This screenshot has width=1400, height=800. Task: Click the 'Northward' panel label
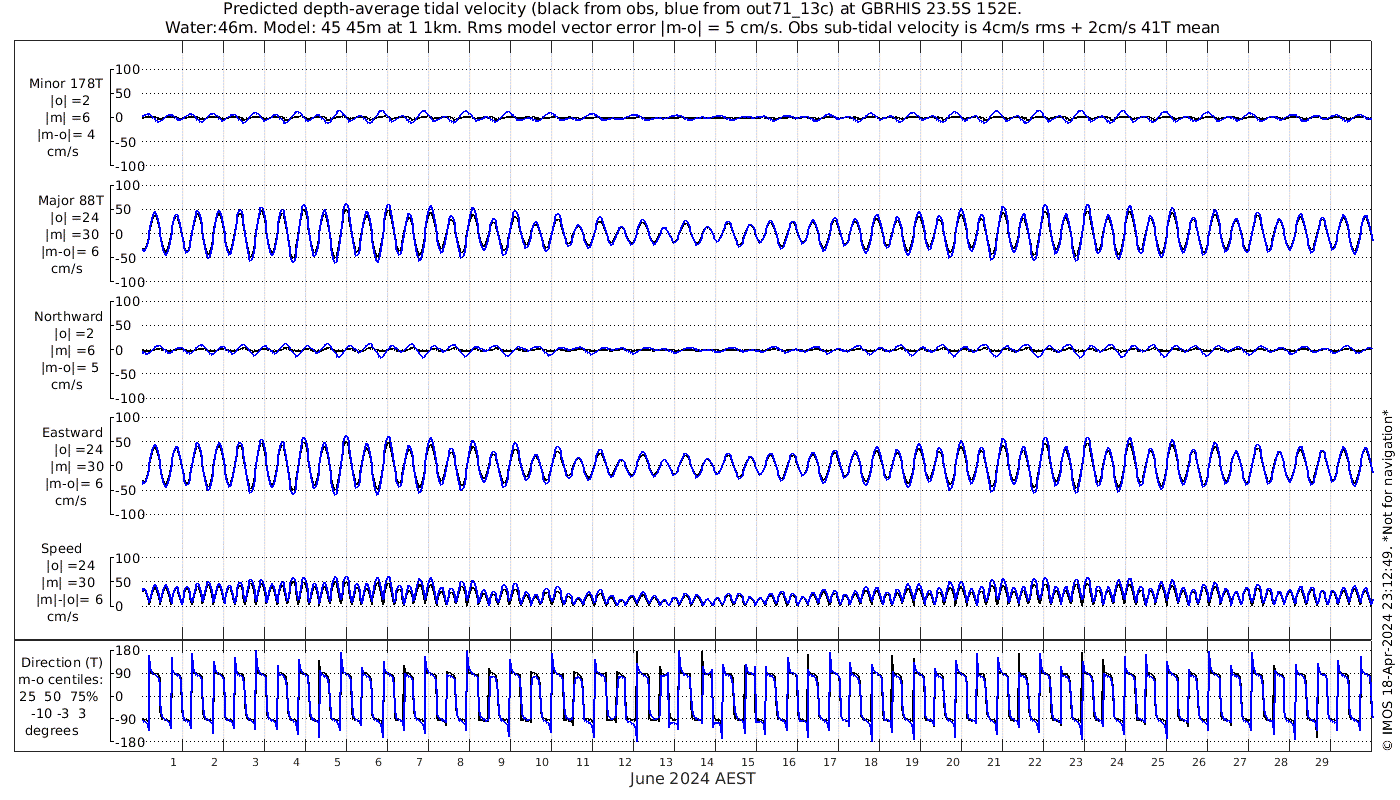(x=68, y=317)
